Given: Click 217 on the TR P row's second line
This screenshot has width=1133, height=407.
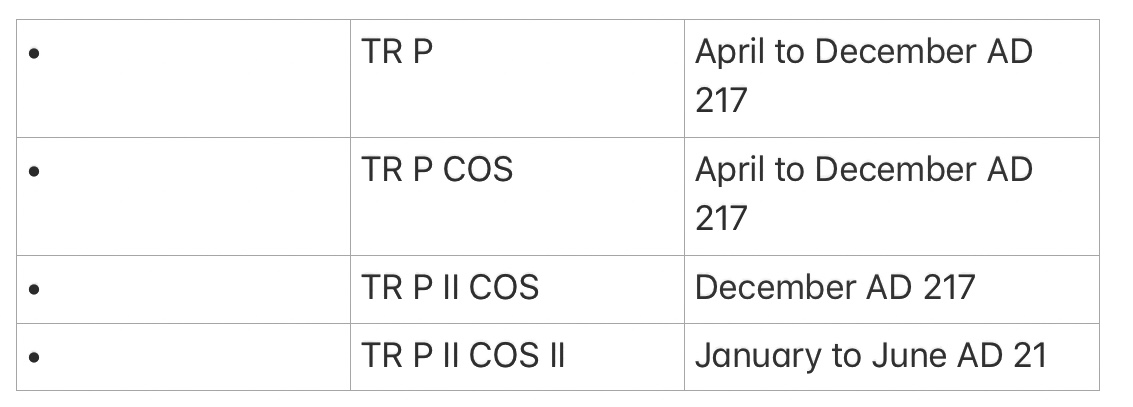Looking at the screenshot, I should click(x=721, y=100).
